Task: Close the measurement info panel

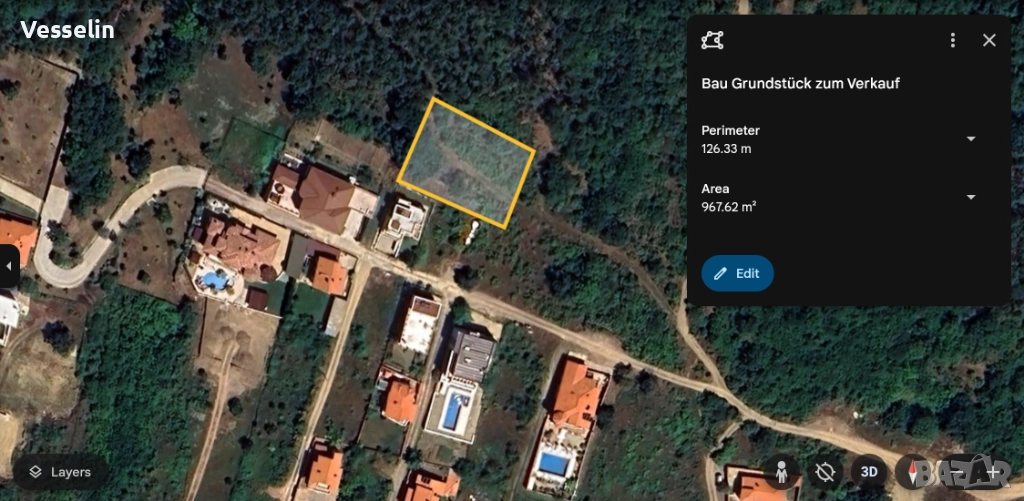Action: coord(989,40)
